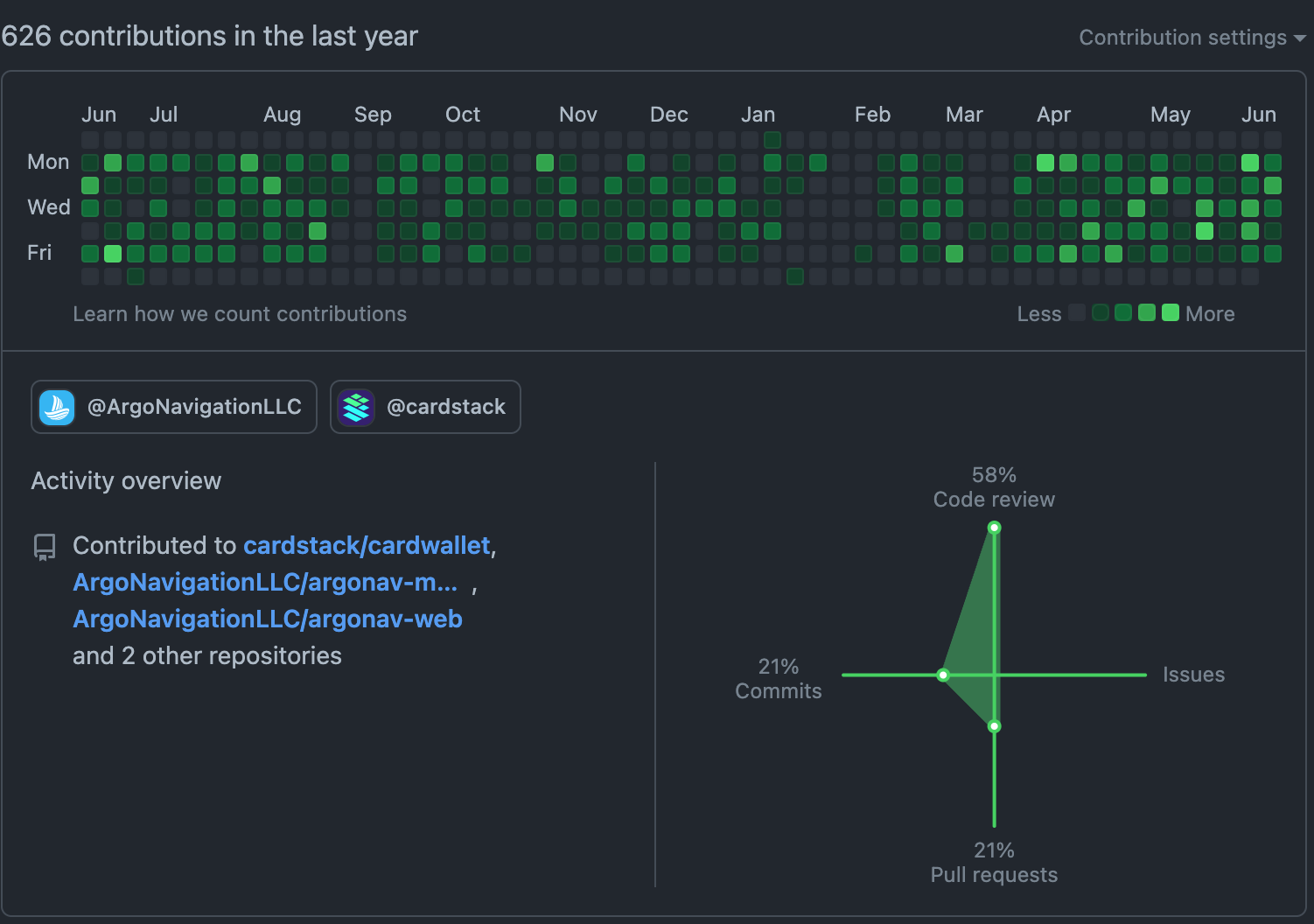Filter activity by @ArgoNavigationLLC organization
Viewport: 1314px width, 924px height.
tap(174, 407)
